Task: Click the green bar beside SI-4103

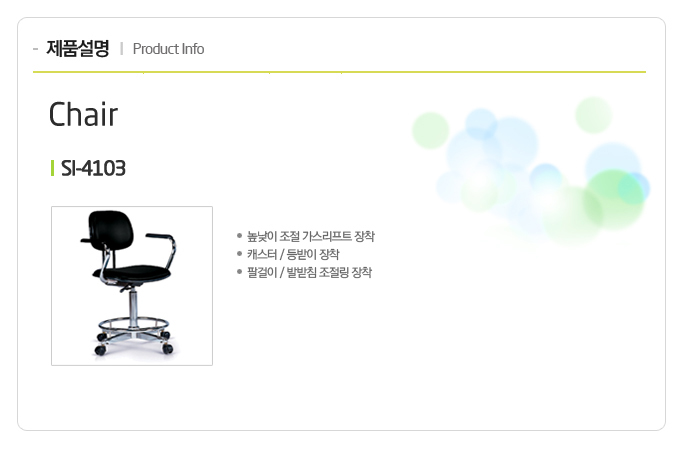Action: coord(52,168)
